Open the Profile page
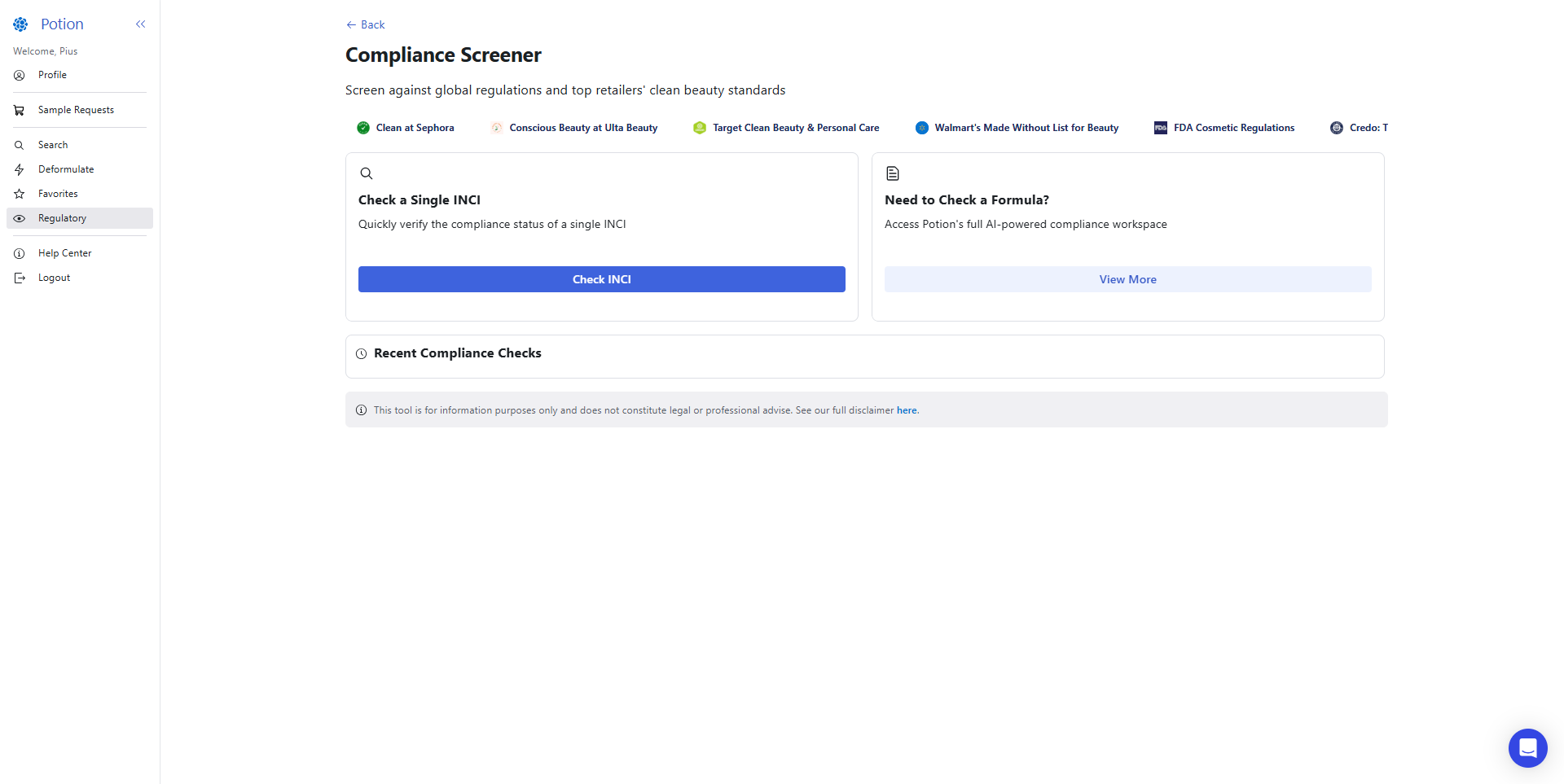 pos(52,75)
